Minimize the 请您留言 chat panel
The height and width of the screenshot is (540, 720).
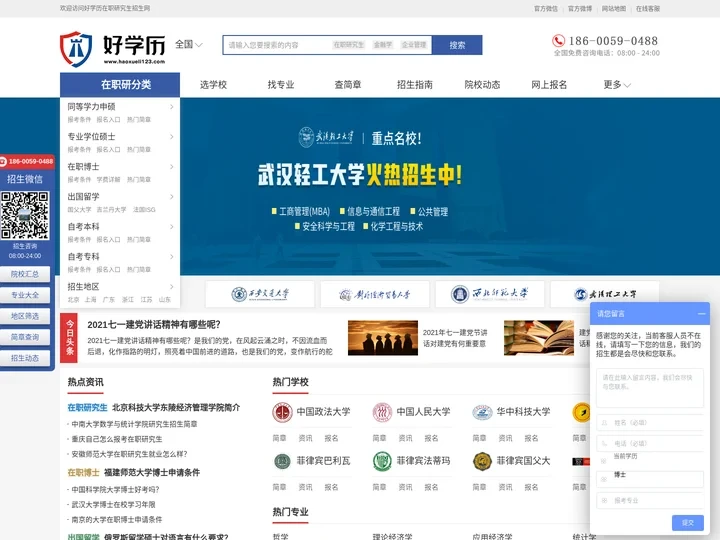pos(701,314)
